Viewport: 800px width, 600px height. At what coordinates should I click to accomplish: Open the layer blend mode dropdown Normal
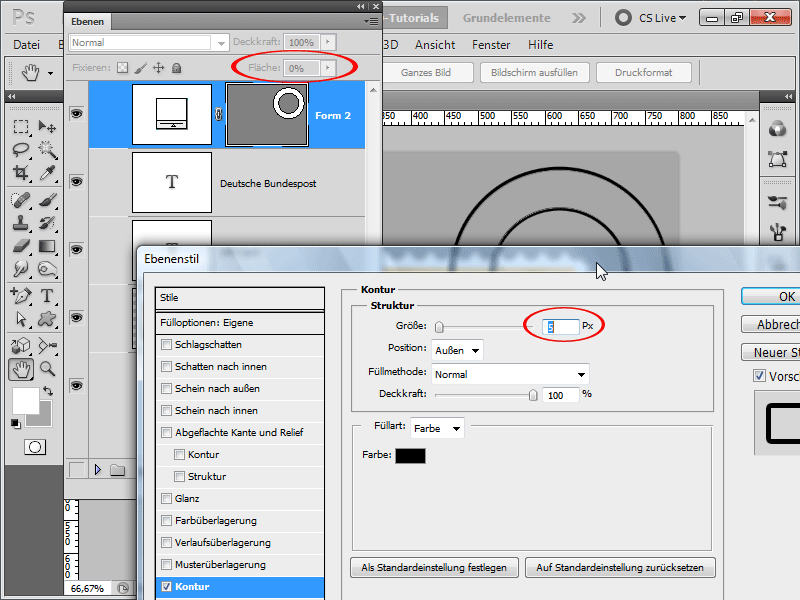click(148, 42)
